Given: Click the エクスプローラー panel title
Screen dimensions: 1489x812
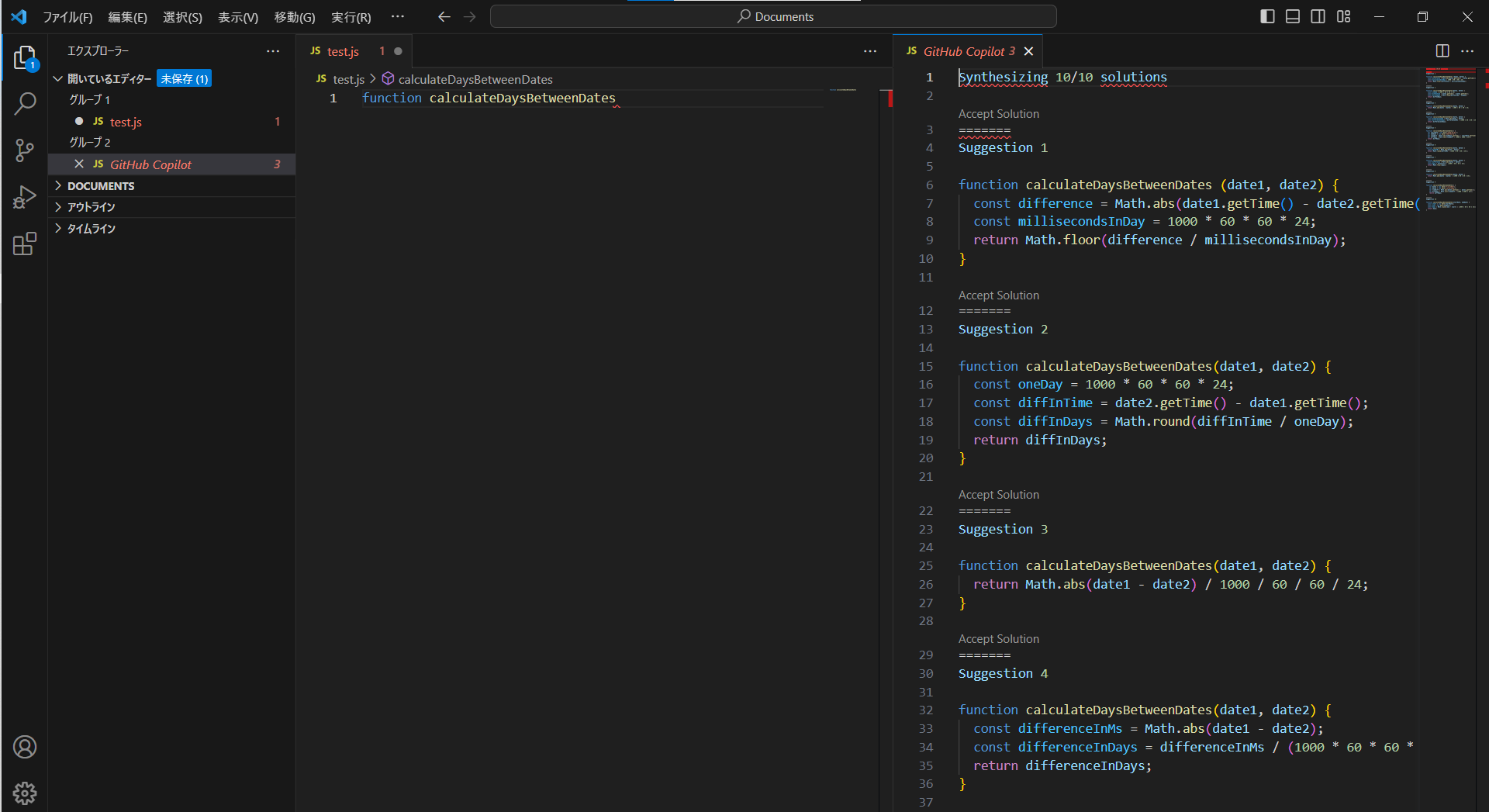Looking at the screenshot, I should (98, 51).
